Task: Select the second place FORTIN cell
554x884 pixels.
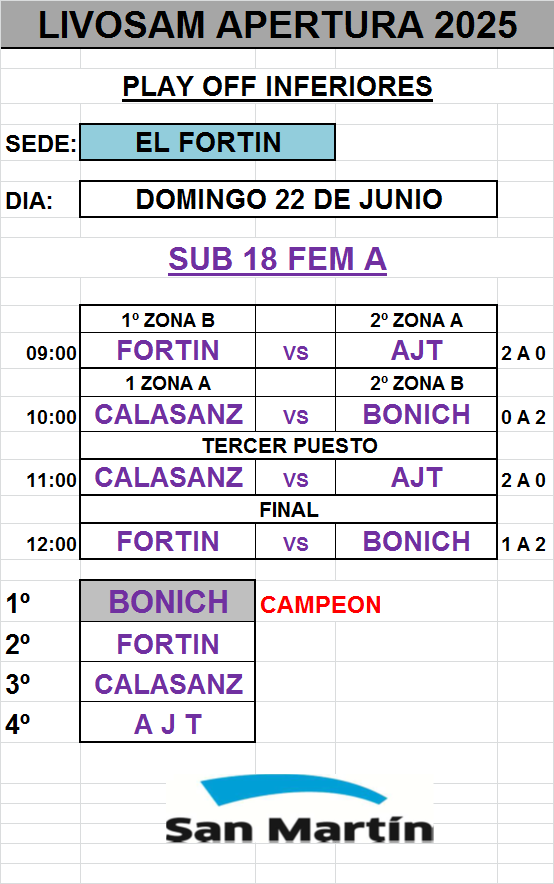Action: [x=168, y=643]
